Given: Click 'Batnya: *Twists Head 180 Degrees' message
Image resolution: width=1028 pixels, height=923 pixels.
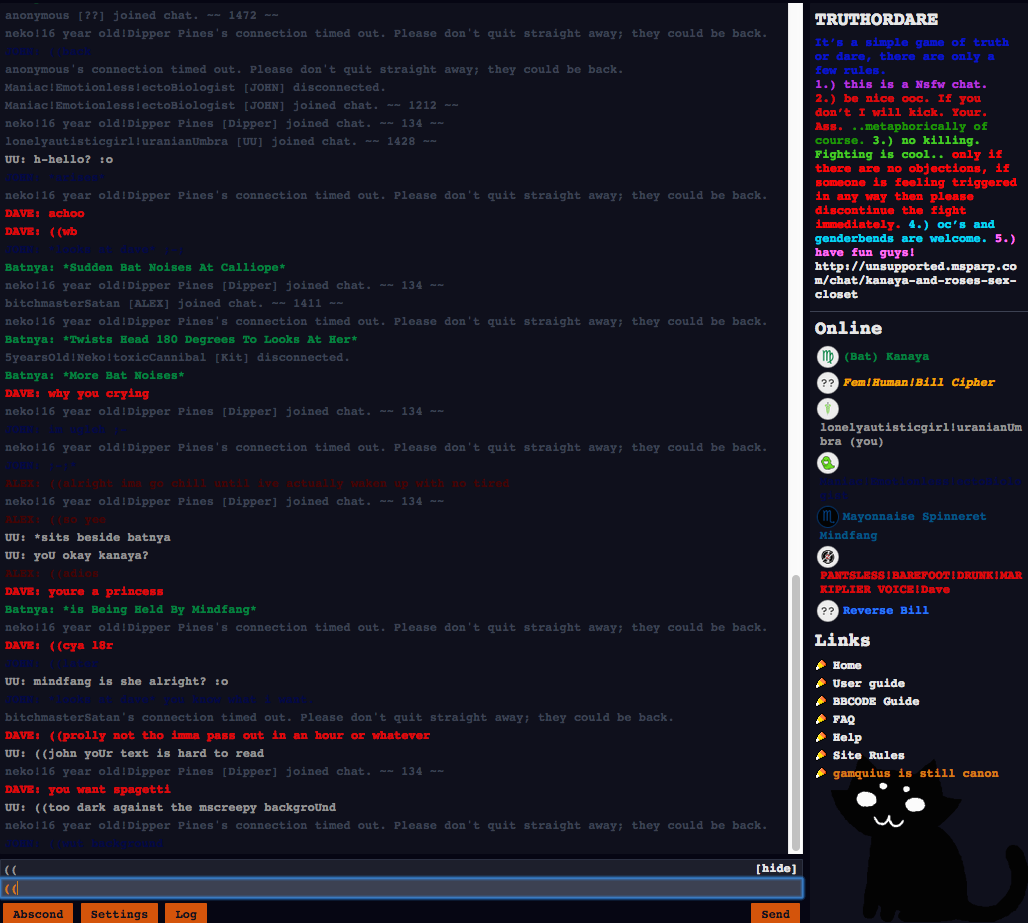Looking at the screenshot, I should [x=181, y=340].
